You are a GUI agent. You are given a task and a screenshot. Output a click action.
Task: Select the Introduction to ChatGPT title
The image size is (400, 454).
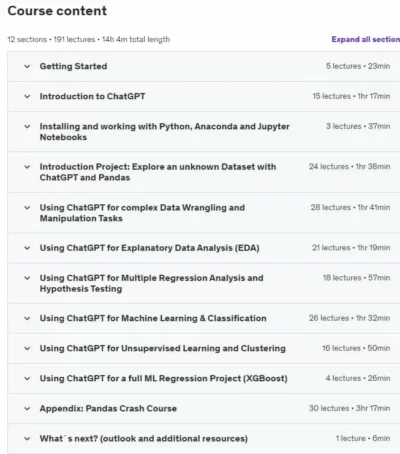tap(92, 96)
